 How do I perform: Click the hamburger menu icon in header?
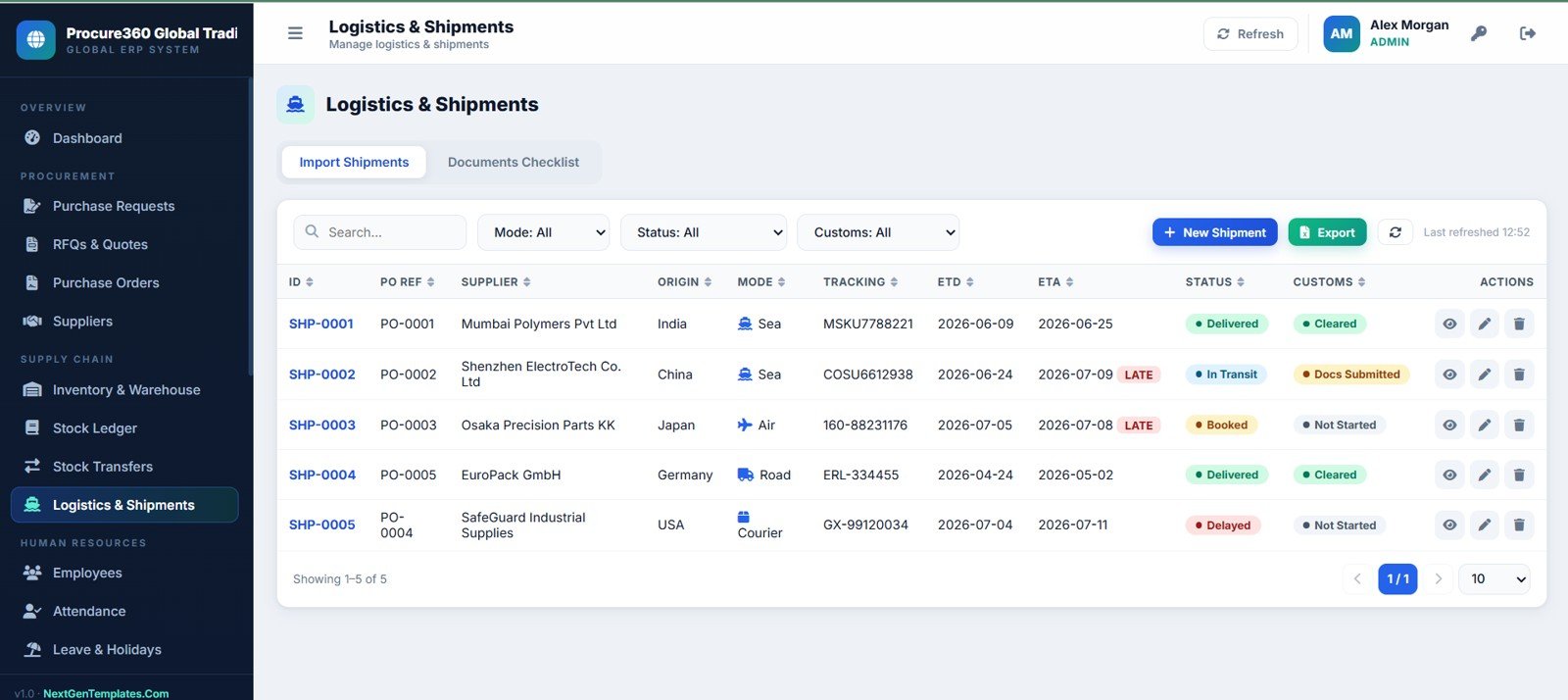click(x=295, y=33)
